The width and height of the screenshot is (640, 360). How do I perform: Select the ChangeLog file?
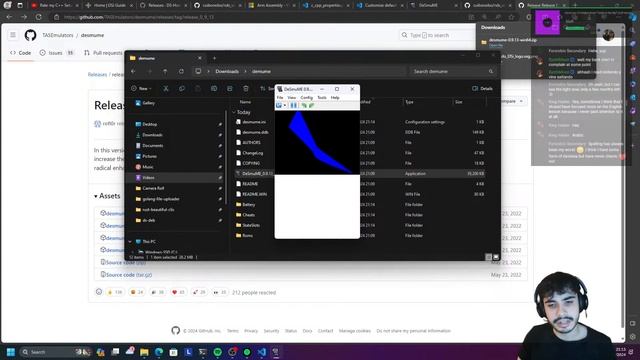point(252,153)
